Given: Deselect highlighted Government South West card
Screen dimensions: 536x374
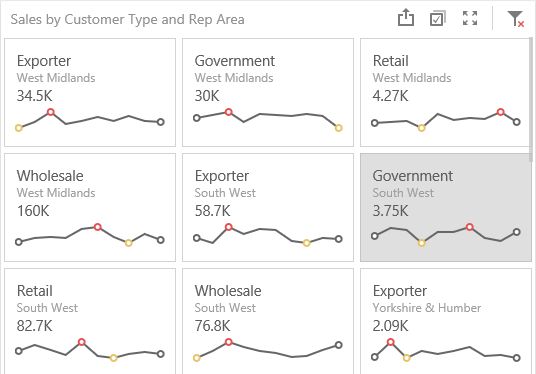Looking at the screenshot, I should 446,207.
